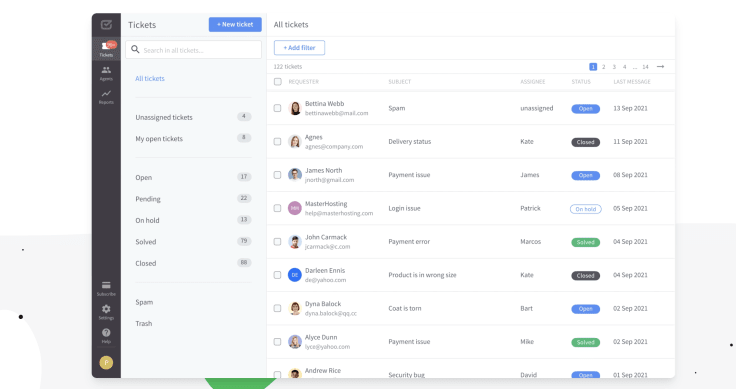
Task: Sort by the Assignee column header
Action: (533, 82)
